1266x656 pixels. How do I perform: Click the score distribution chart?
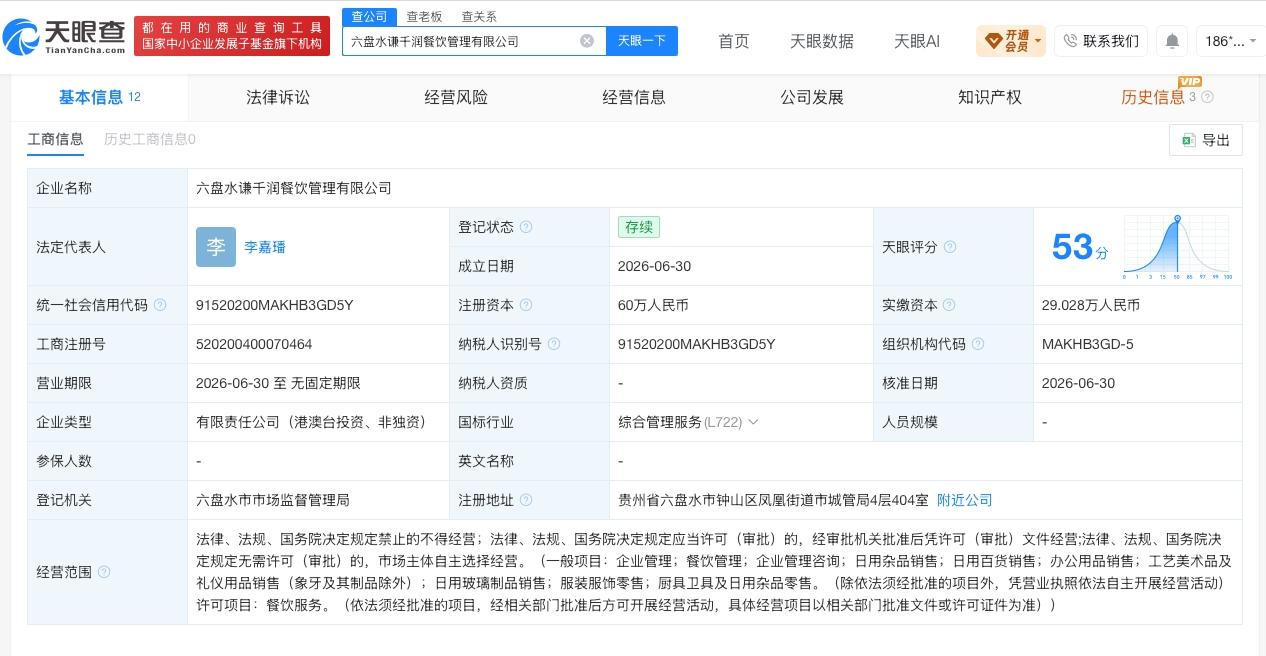1177,247
